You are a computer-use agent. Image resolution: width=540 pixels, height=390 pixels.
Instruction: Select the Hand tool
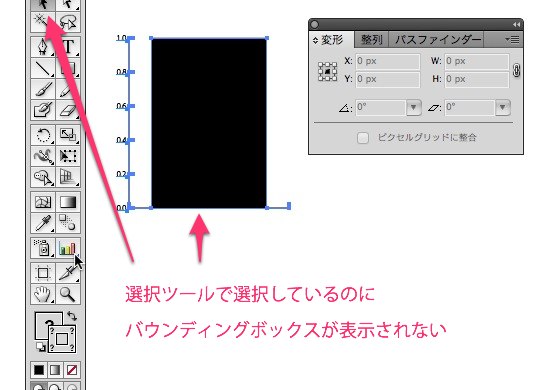[43, 294]
